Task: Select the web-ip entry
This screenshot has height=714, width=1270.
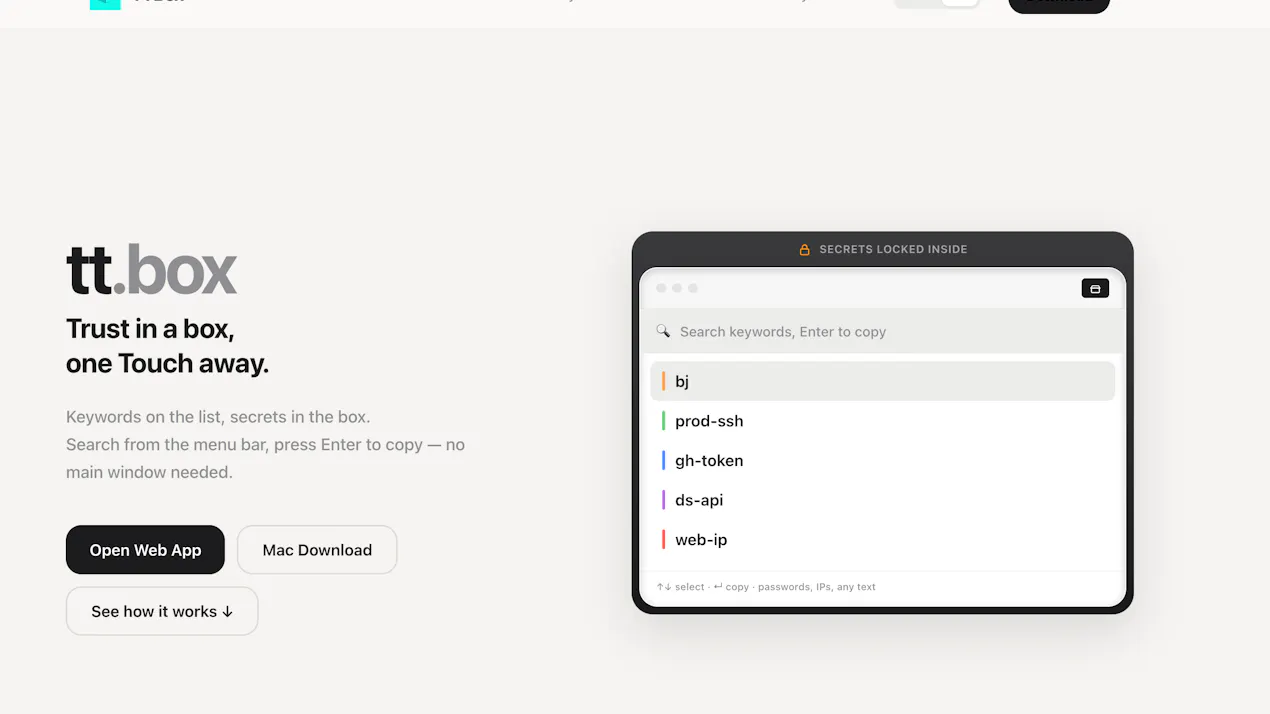Action: pyautogui.click(x=882, y=539)
